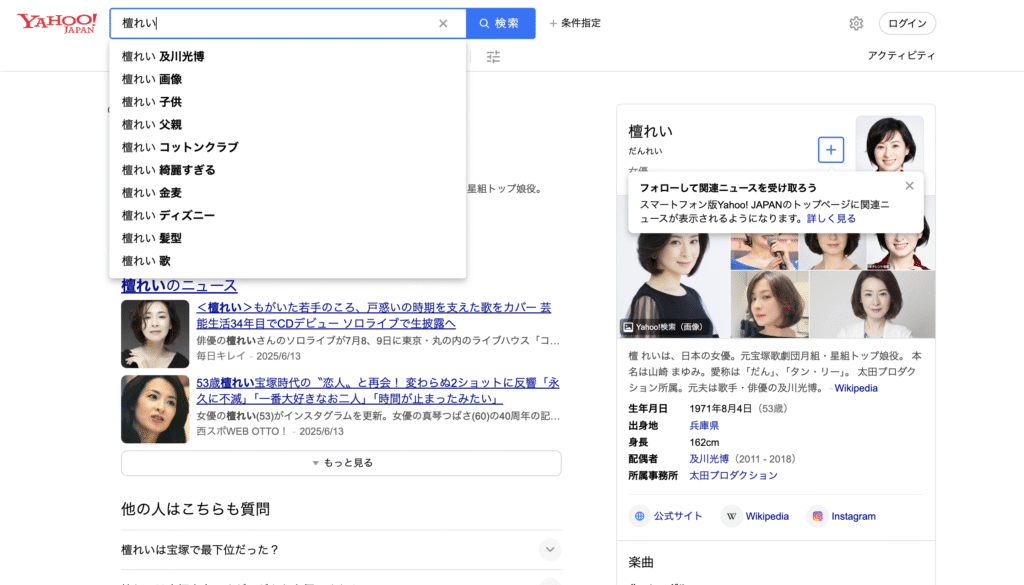
Task: Expand more news with もっと見る
Action: [341, 463]
